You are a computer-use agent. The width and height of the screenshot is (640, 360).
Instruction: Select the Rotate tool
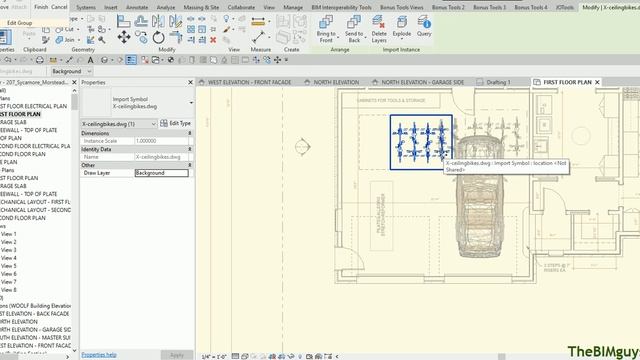pyautogui.click(x=158, y=38)
